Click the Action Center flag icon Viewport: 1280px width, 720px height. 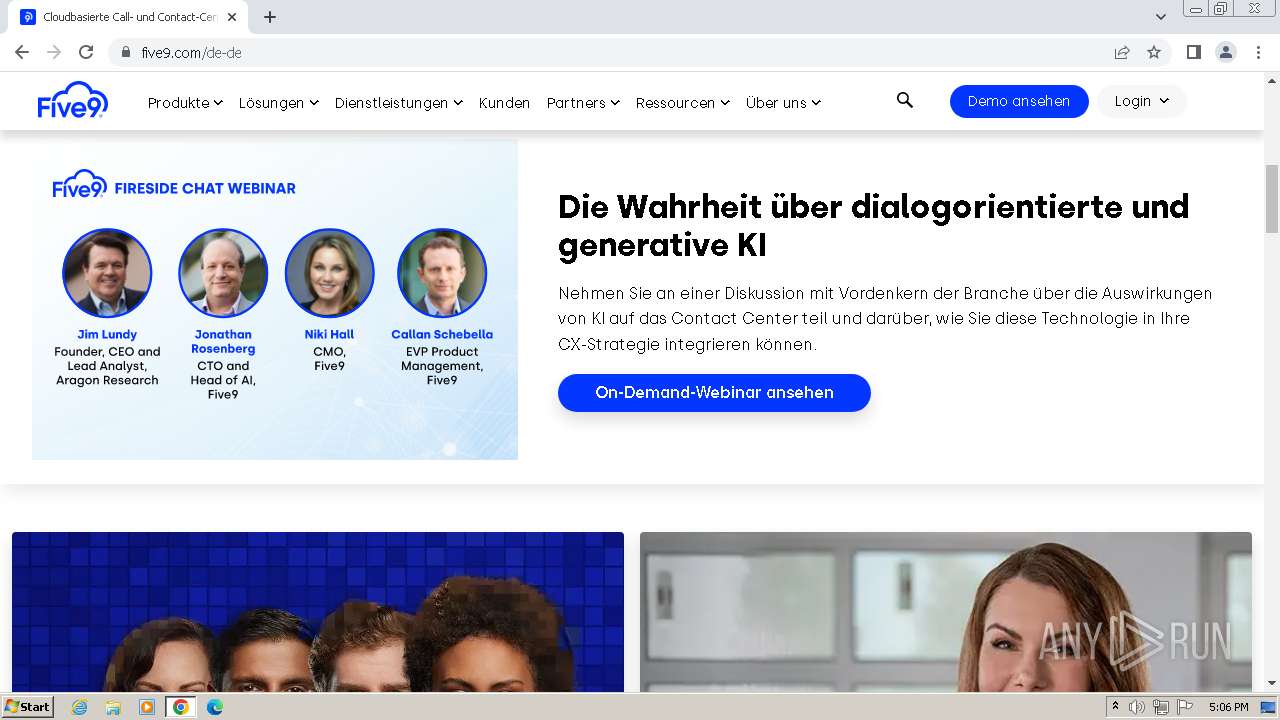[x=1185, y=707]
